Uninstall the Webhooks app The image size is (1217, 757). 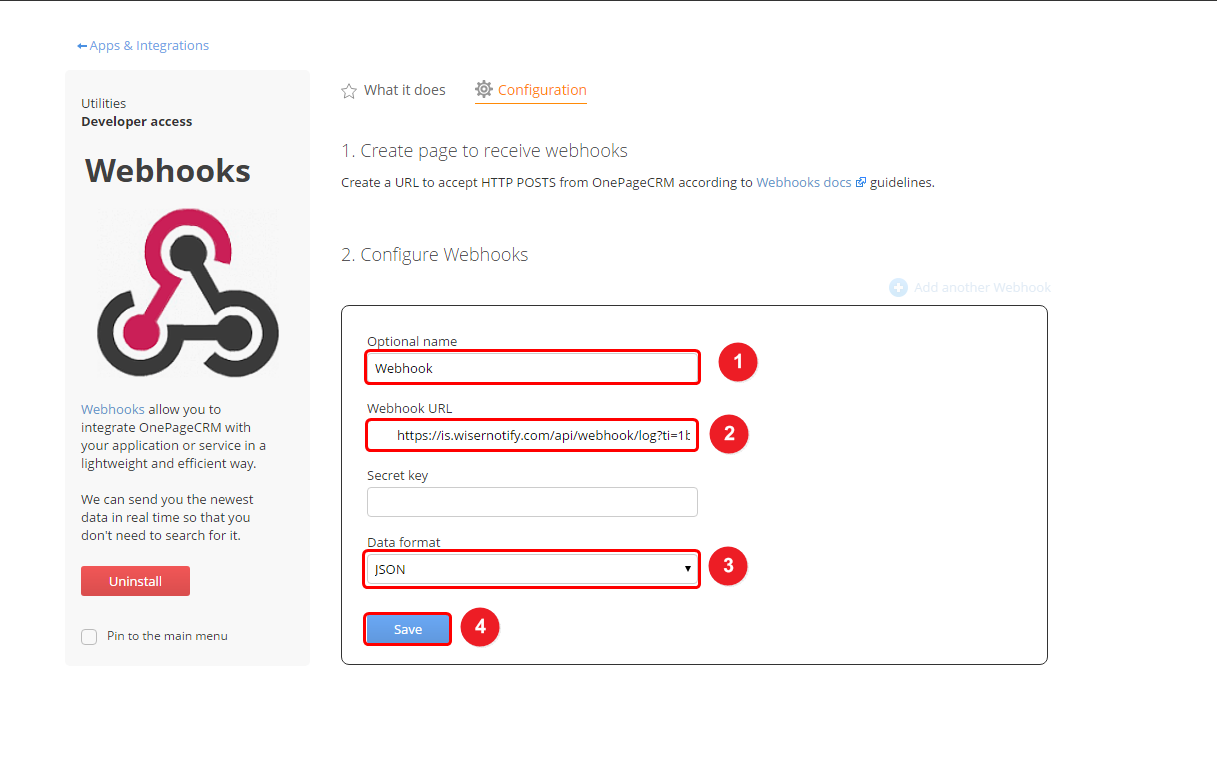(x=135, y=581)
